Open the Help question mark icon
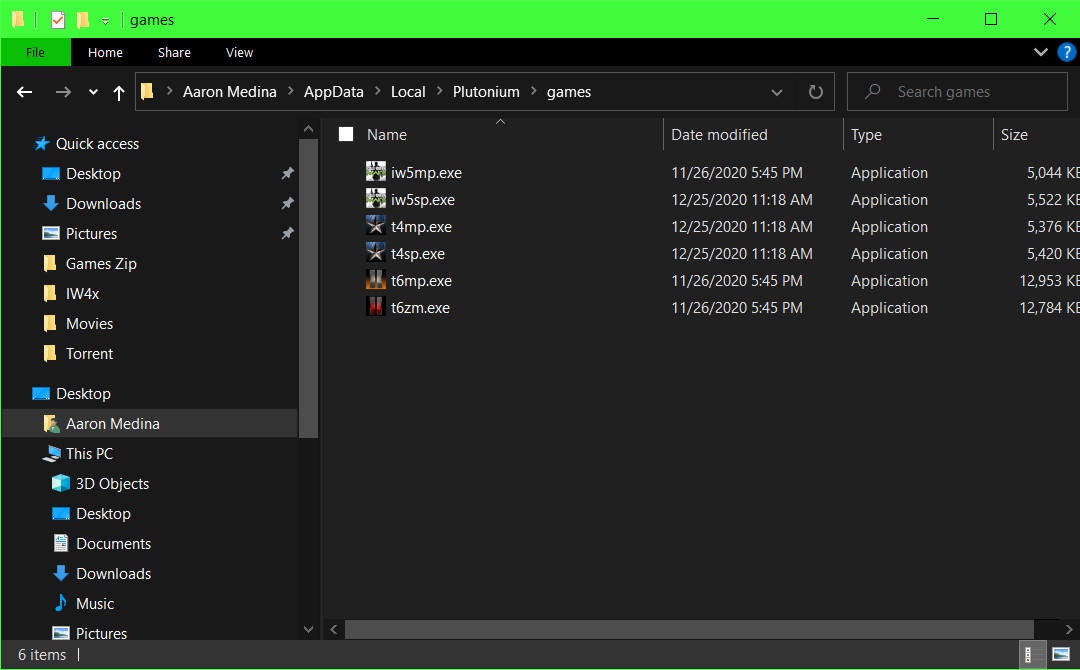The height and width of the screenshot is (670, 1080). click(x=1066, y=52)
